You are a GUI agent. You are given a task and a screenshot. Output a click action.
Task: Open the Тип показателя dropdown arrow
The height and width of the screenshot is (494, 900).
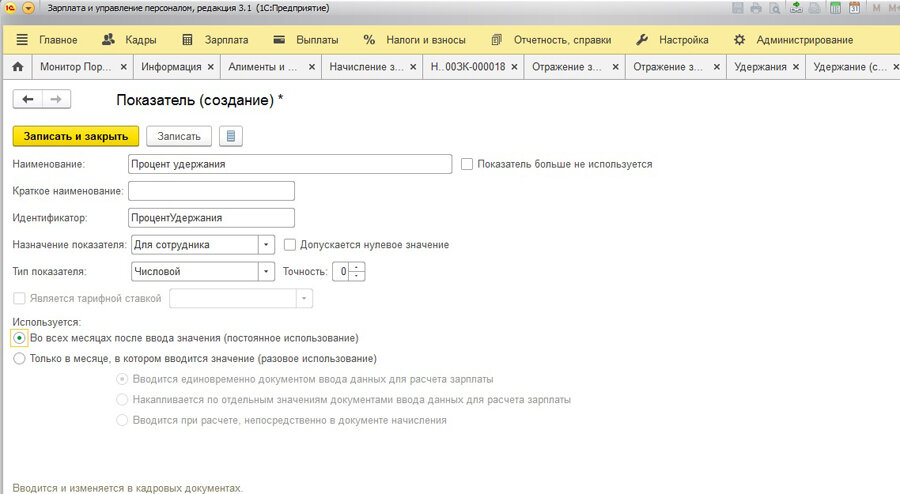click(x=266, y=271)
